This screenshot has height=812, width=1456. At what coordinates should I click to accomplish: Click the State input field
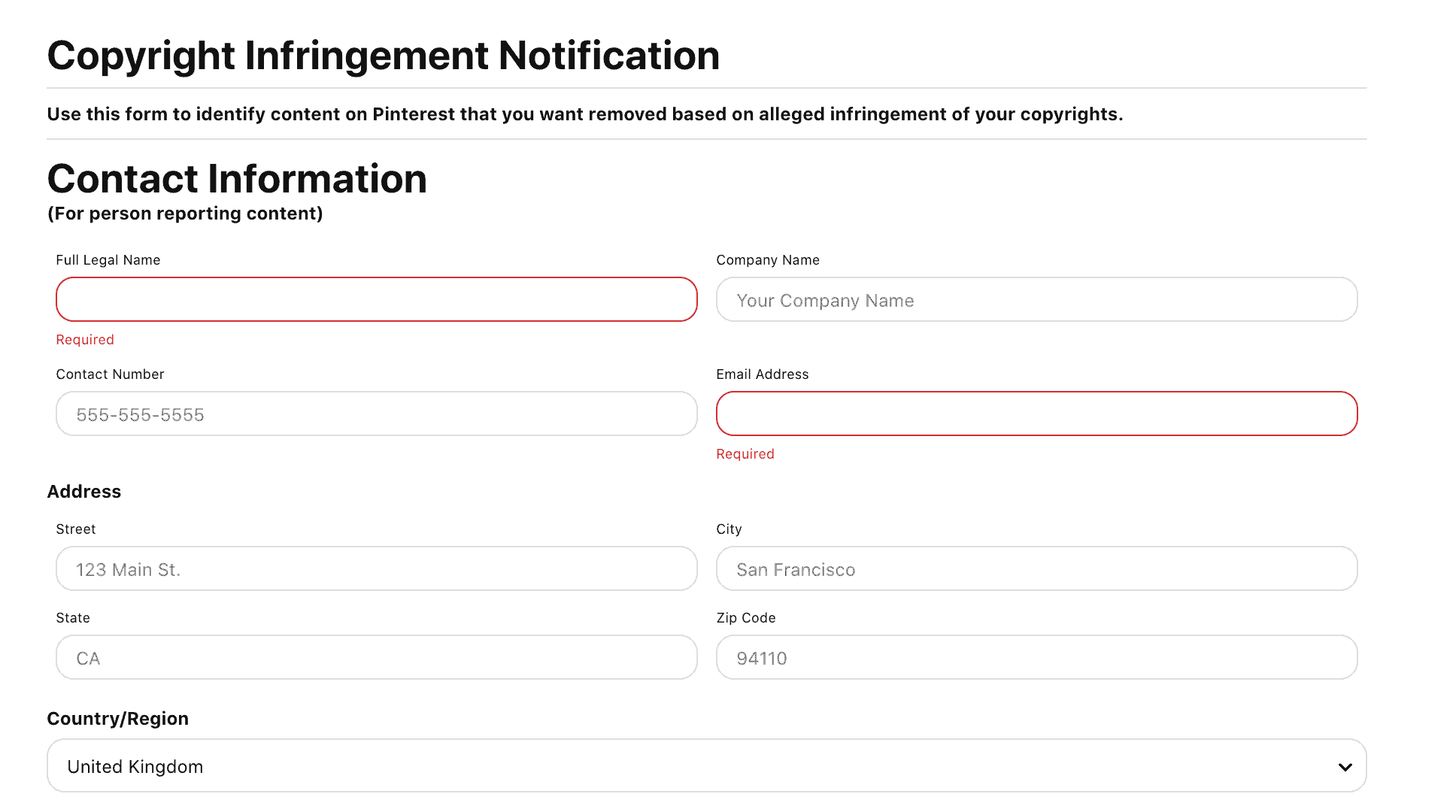pyautogui.click(x=377, y=657)
